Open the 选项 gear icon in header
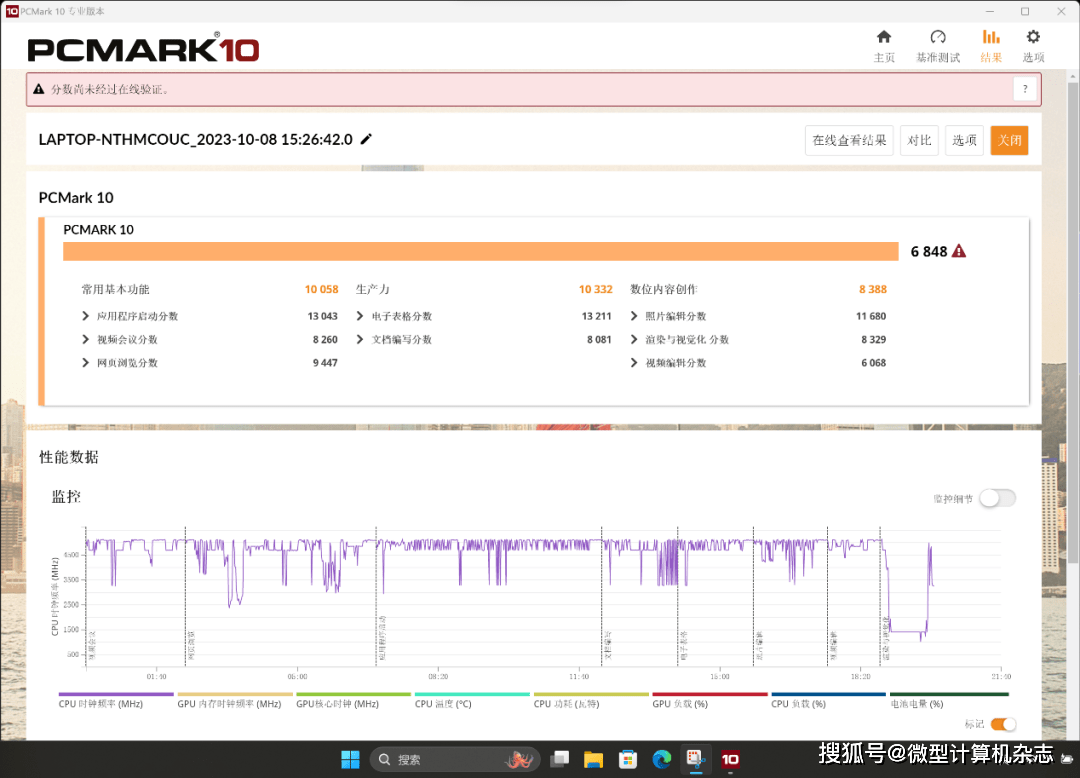The height and width of the screenshot is (778, 1080). [x=1033, y=37]
